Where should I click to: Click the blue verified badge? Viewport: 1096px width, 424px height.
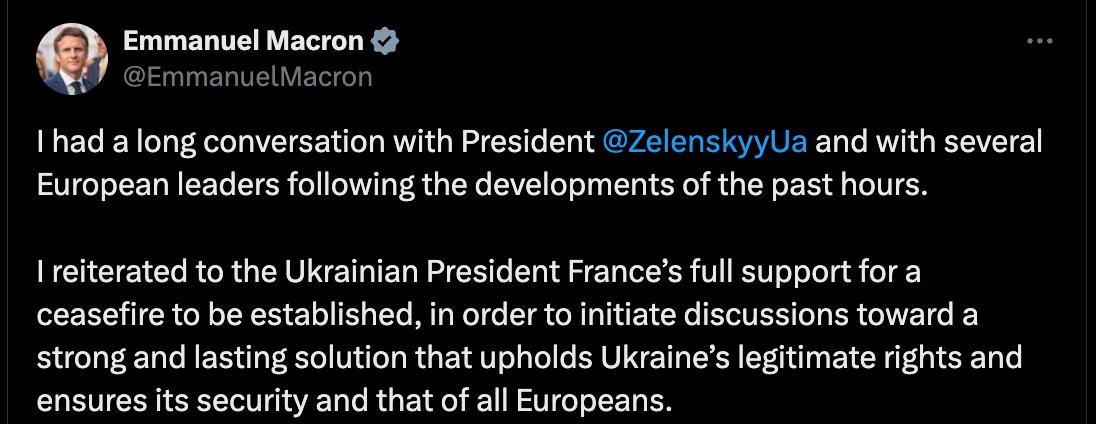pyautogui.click(x=385, y=41)
